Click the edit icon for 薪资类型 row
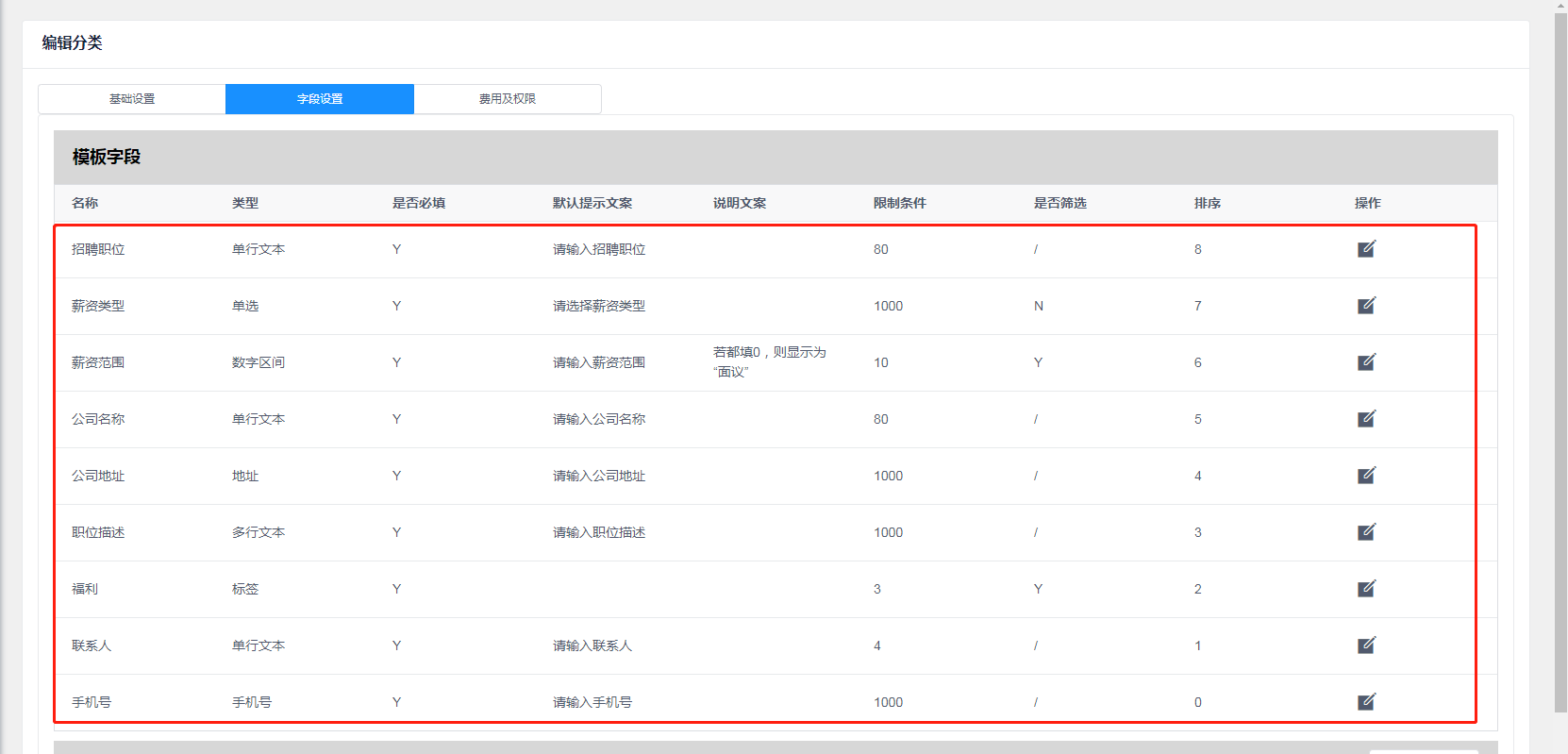The width and height of the screenshot is (1568, 754). coord(1366,306)
